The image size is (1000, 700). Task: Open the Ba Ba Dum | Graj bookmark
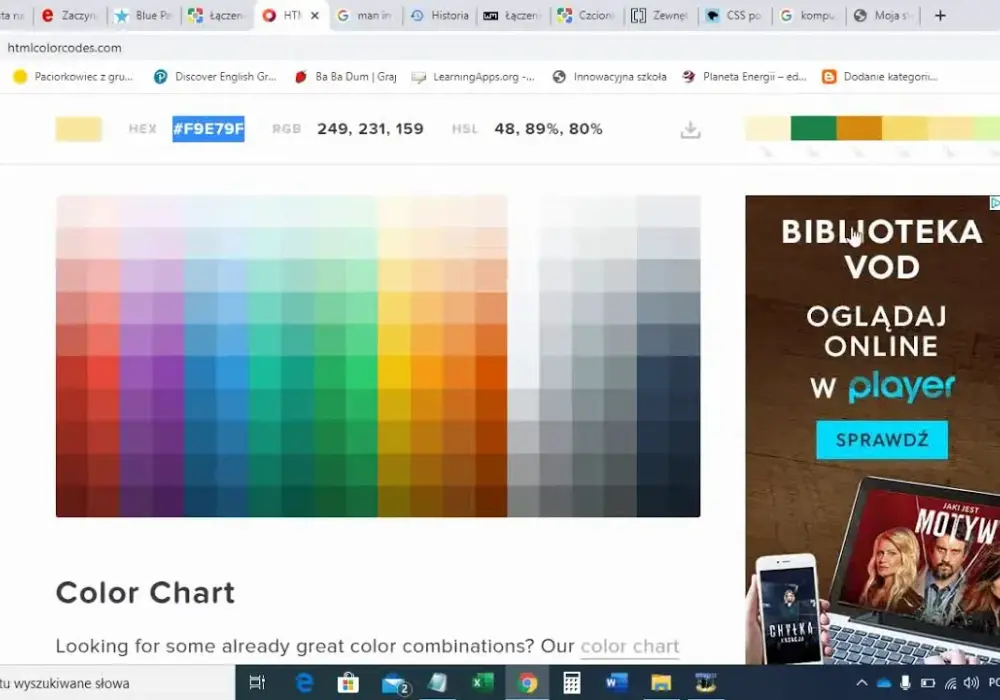(x=346, y=77)
